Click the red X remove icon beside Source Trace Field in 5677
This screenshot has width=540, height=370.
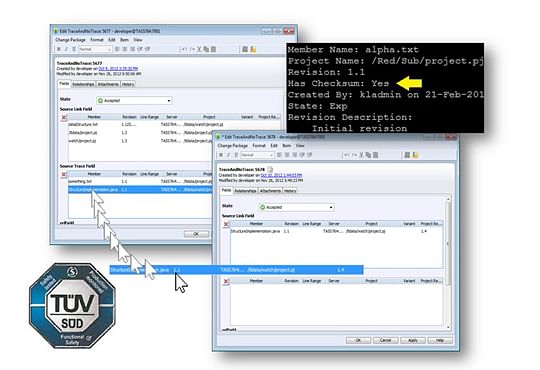[64, 174]
